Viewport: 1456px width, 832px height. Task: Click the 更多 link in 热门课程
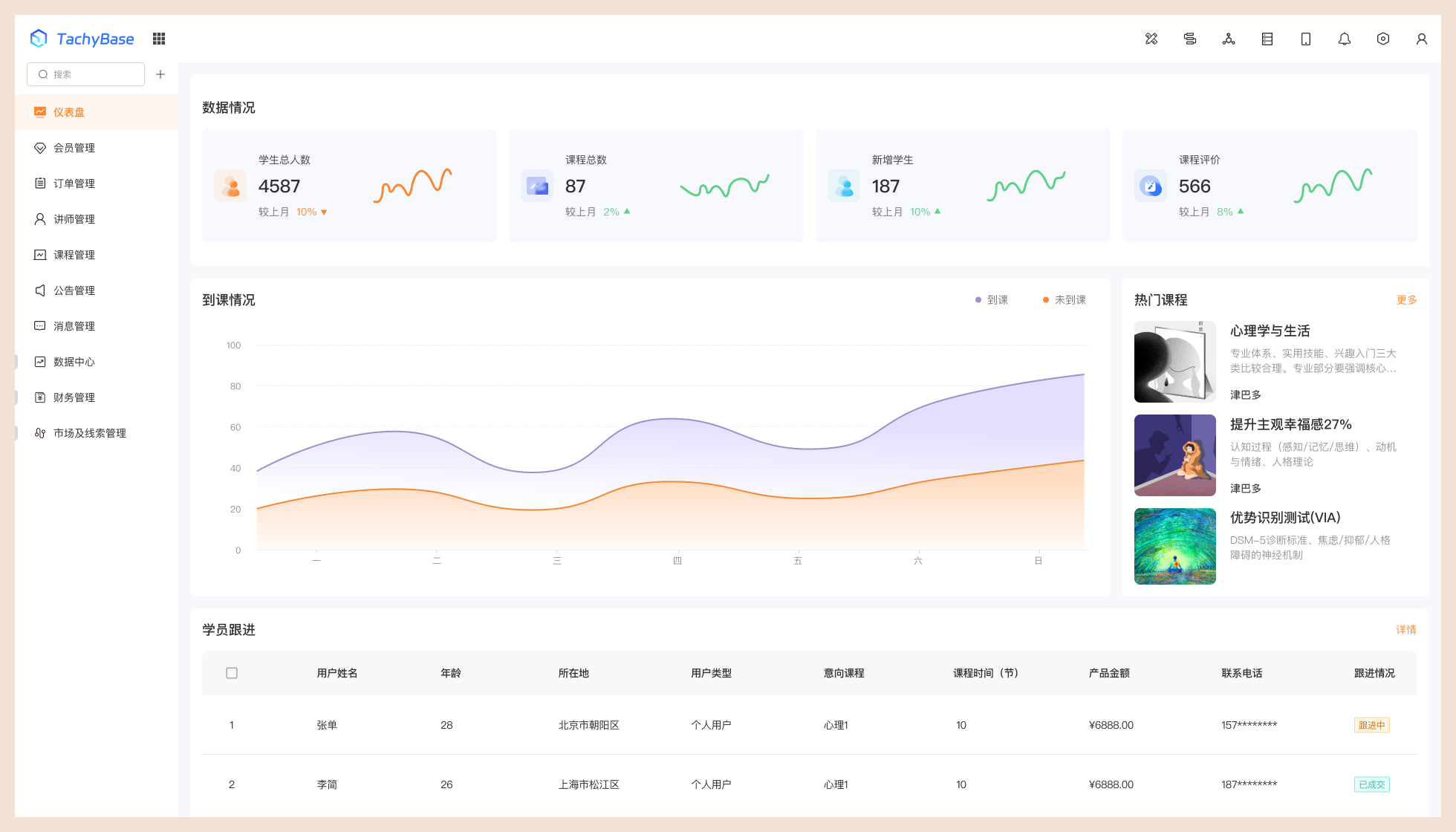pos(1406,300)
